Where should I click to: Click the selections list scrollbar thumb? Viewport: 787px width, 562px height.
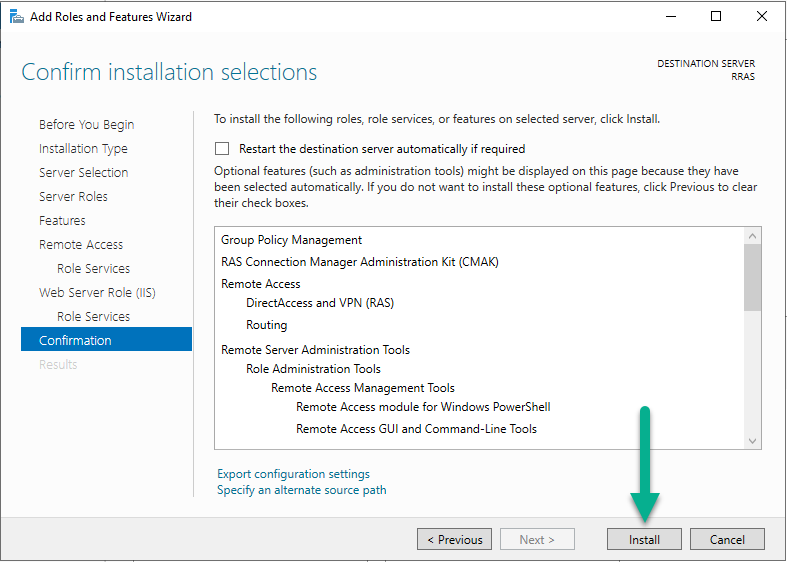click(x=752, y=277)
